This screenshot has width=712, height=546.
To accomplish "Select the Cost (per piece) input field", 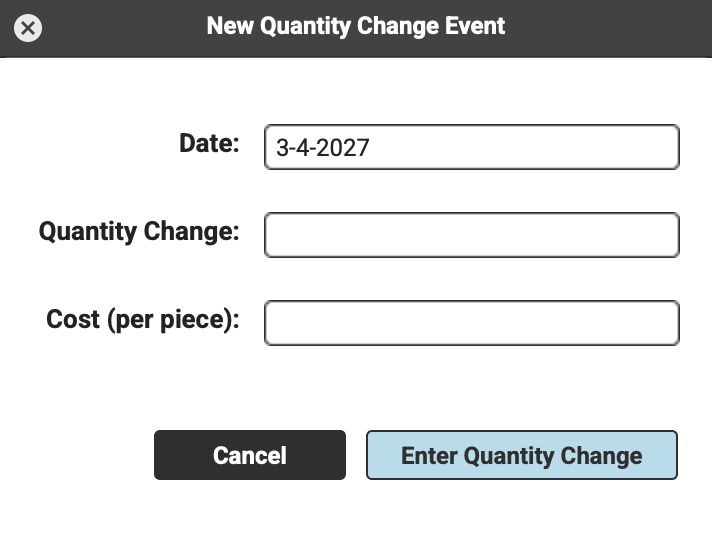I will click(x=471, y=323).
